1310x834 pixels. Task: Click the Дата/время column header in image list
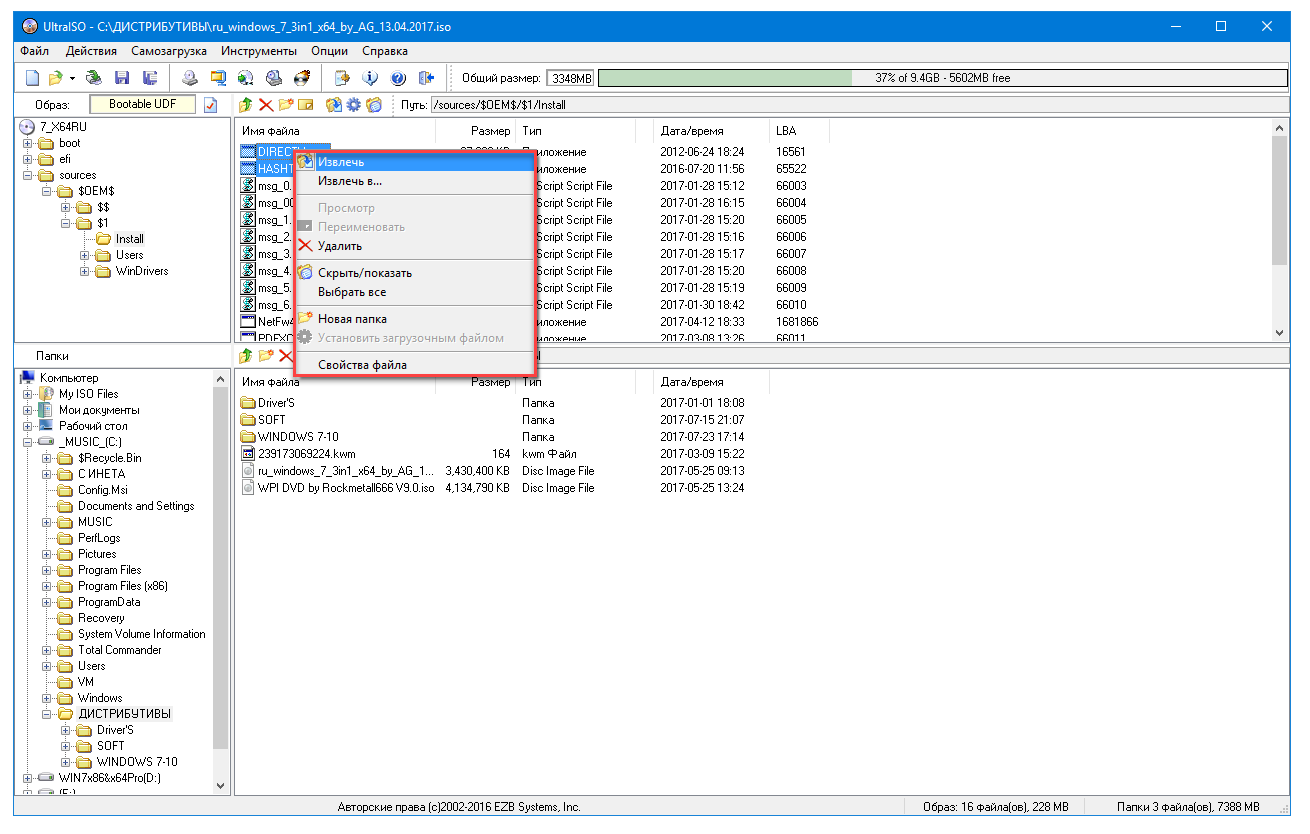pyautogui.click(x=692, y=131)
